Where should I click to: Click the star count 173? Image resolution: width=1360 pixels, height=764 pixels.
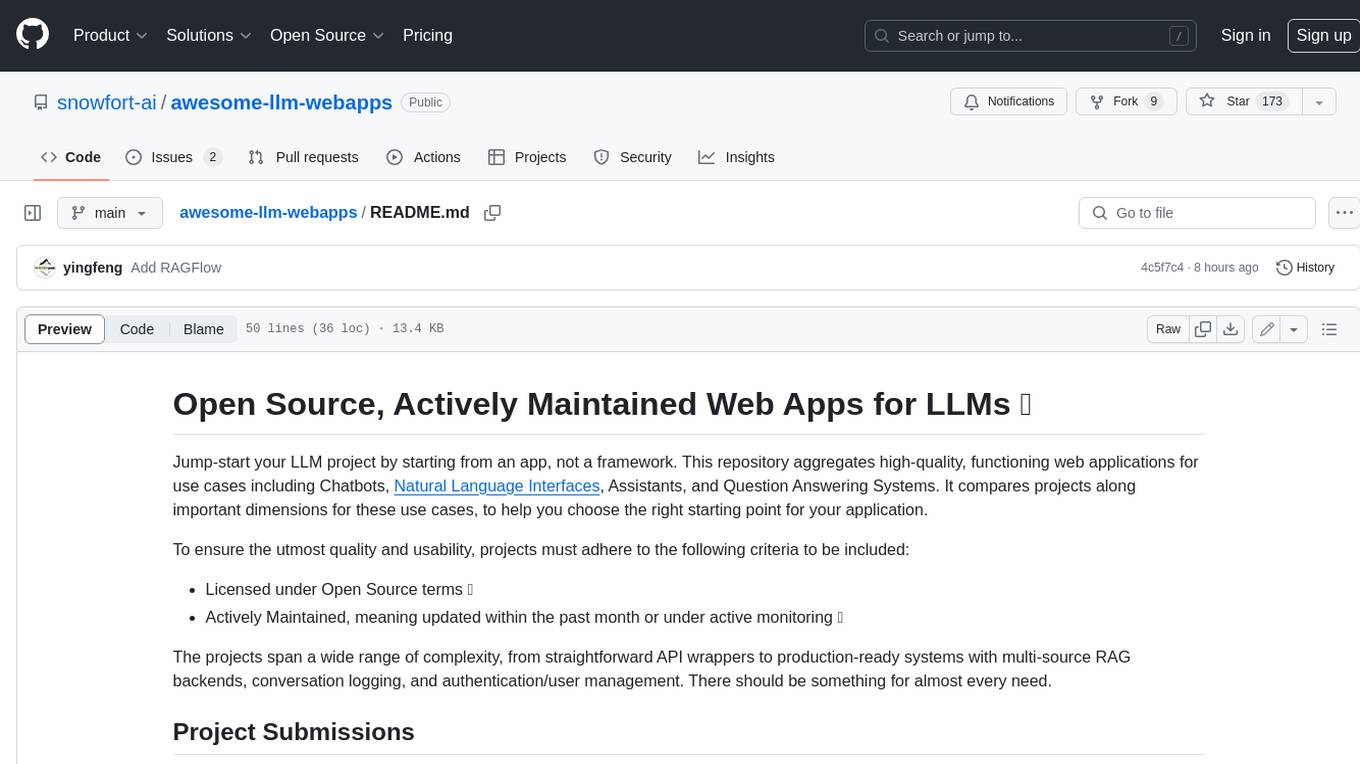[x=1272, y=102]
